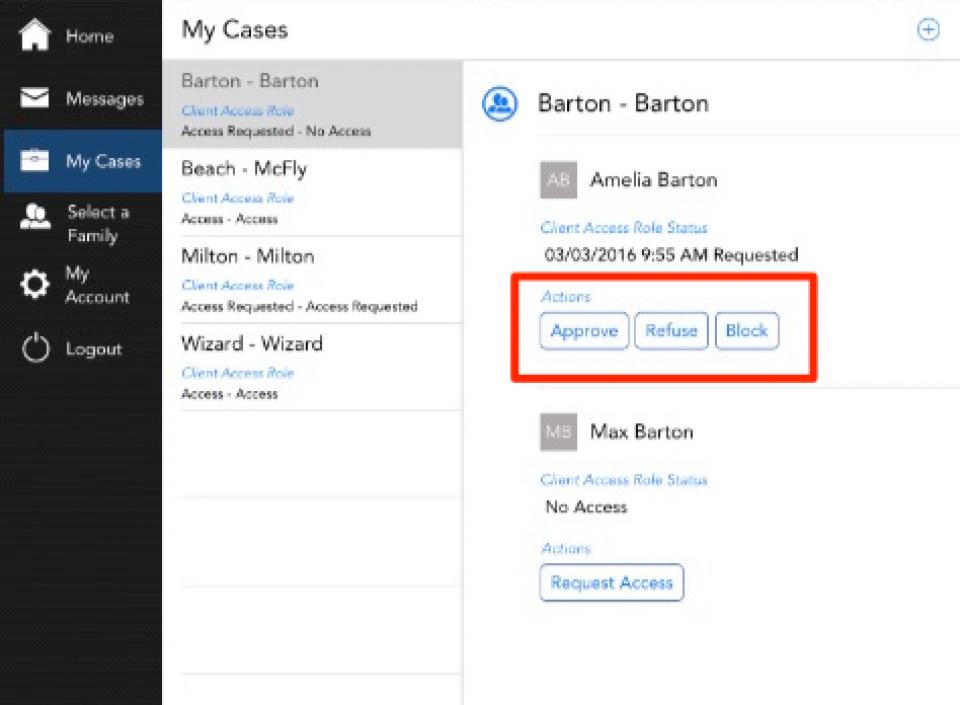Click the family group icon beside Barton - Barton

500,103
